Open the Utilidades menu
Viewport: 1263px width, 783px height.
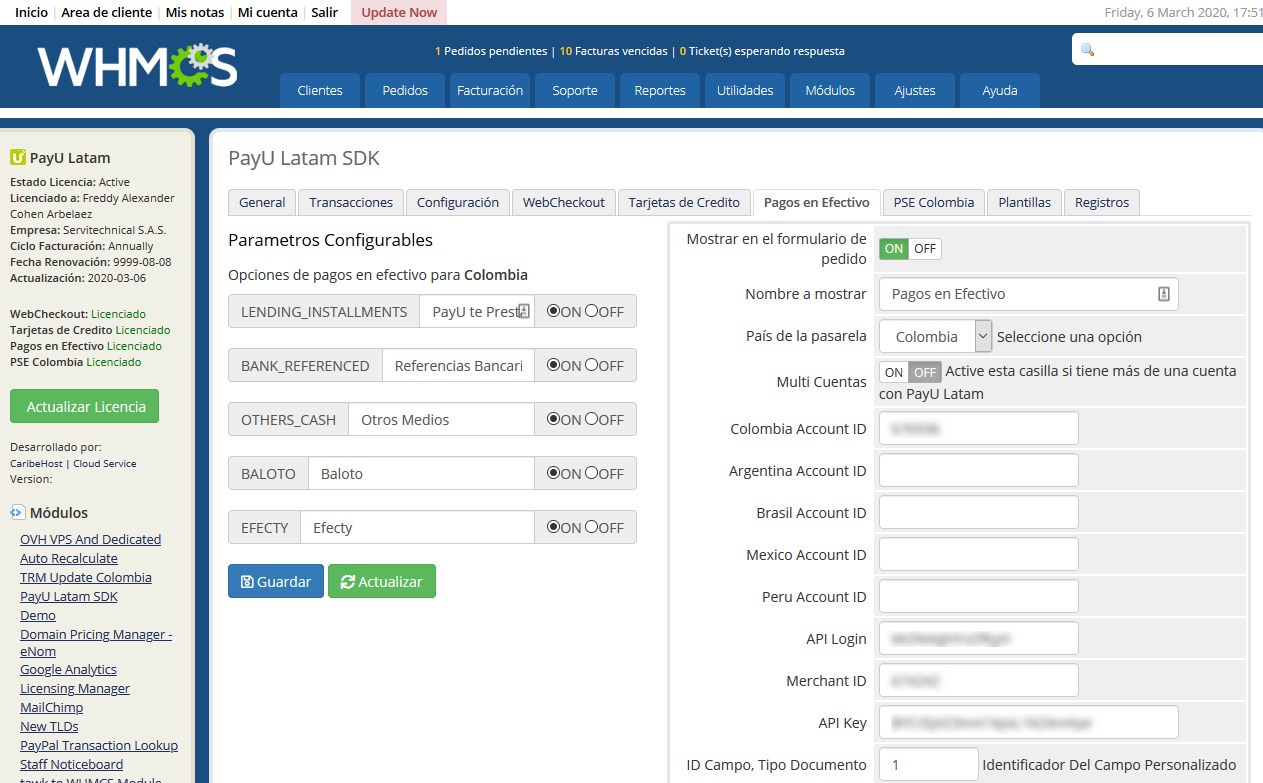tap(745, 90)
